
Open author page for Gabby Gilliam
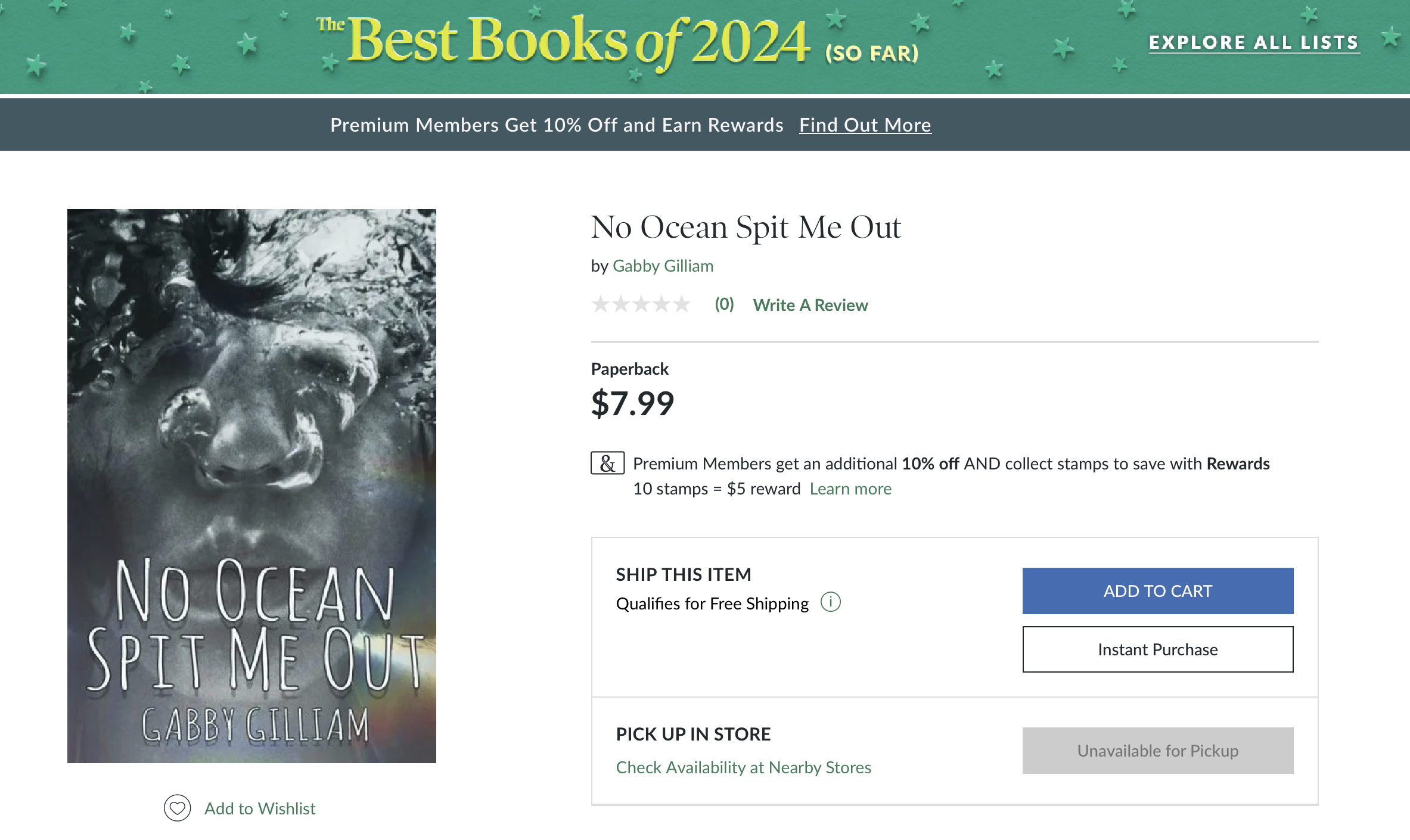(x=662, y=266)
